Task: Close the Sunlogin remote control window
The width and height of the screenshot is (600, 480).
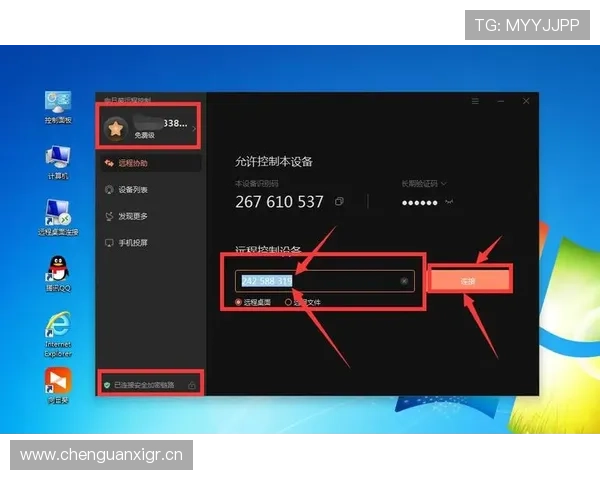Action: [526, 101]
